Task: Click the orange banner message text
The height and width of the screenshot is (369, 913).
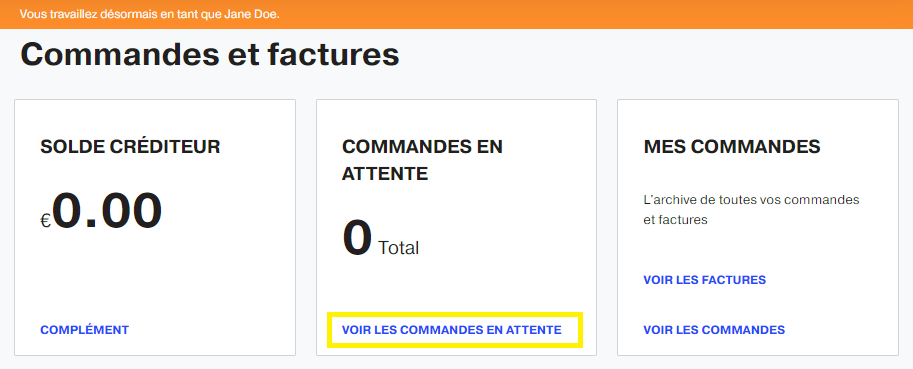Action: tap(150, 14)
